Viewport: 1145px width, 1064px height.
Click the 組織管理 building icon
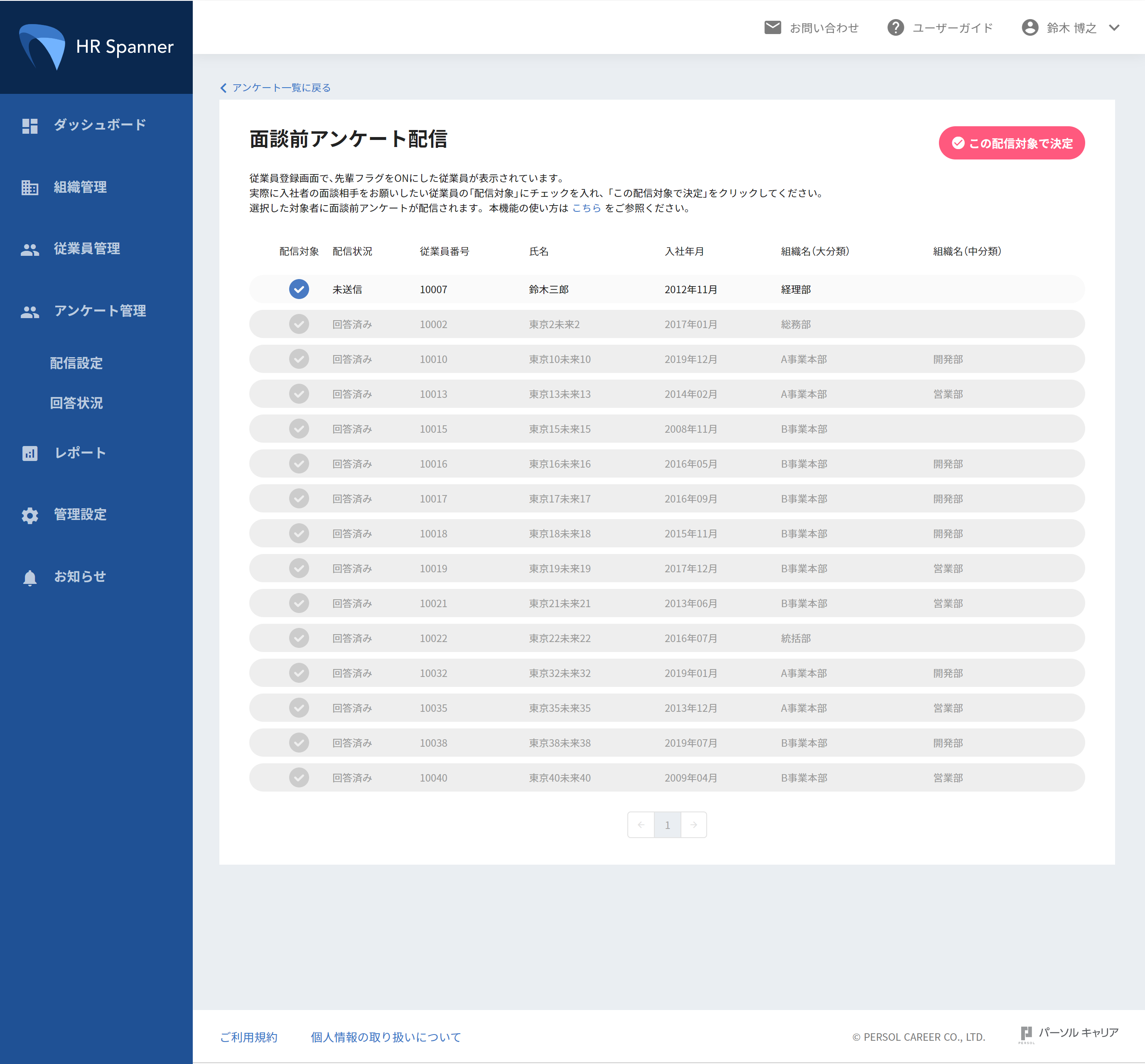click(x=29, y=187)
